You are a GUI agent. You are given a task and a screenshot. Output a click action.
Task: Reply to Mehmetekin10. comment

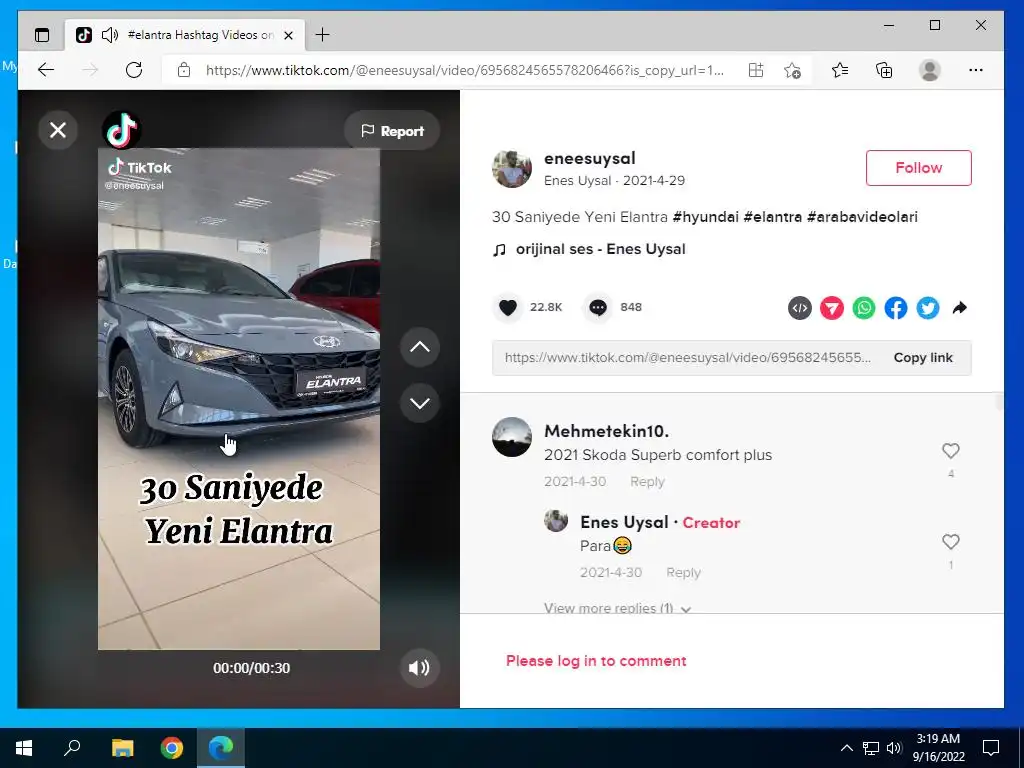pos(647,481)
